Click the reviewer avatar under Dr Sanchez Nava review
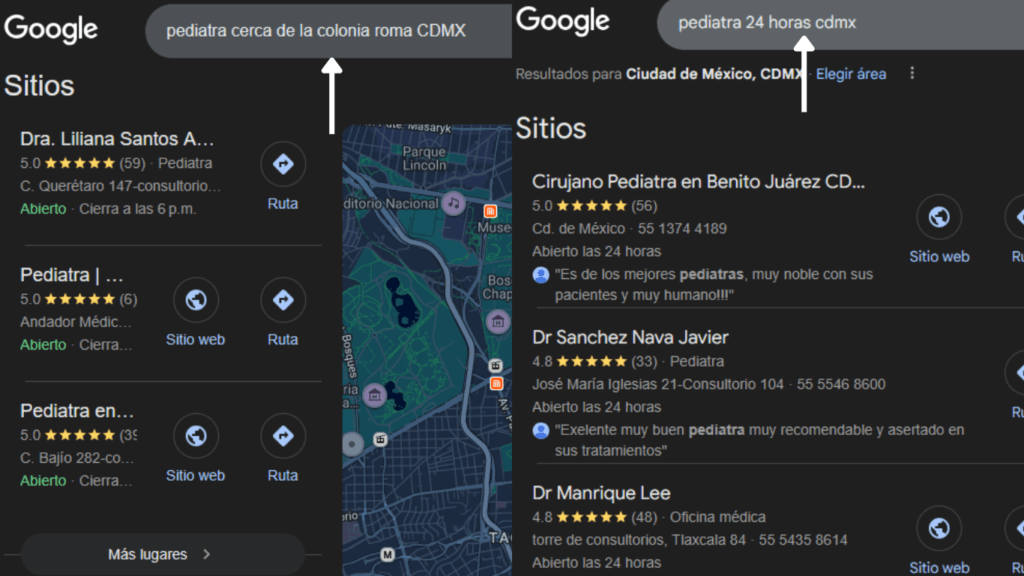 541,430
